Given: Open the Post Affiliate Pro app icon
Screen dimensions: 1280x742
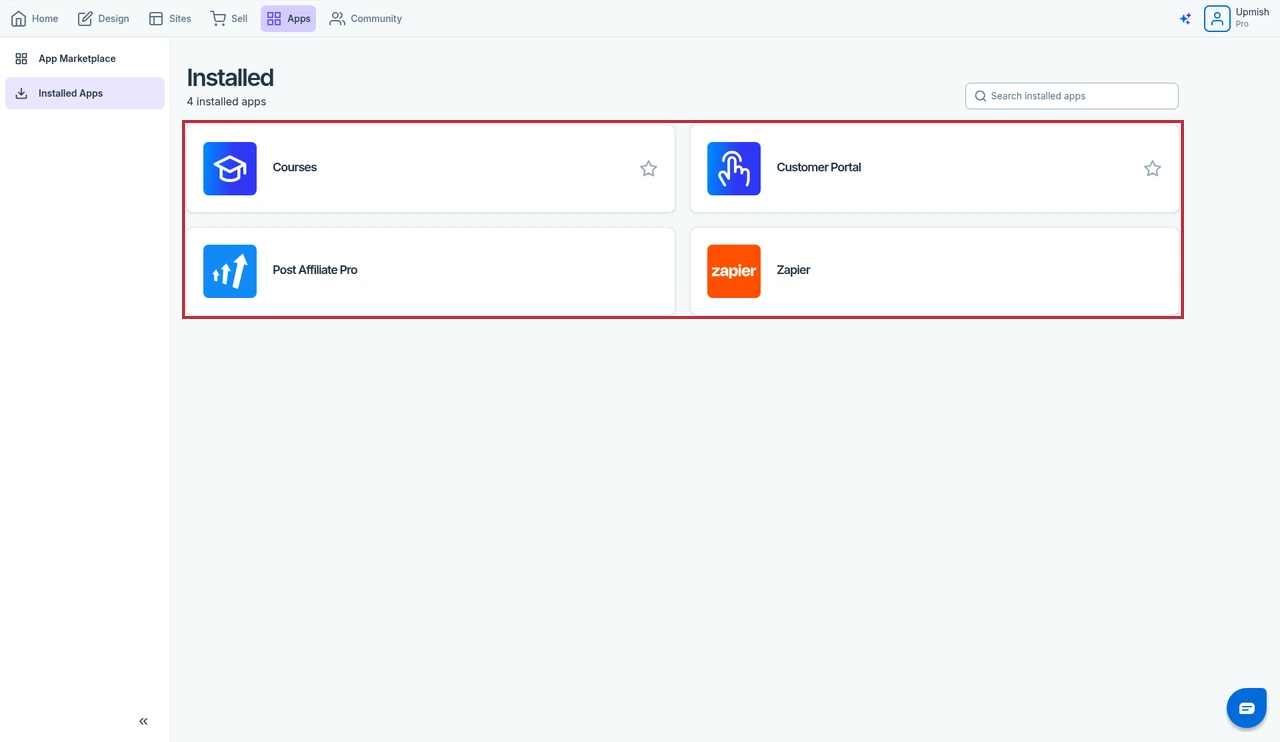Looking at the screenshot, I should click(230, 271).
